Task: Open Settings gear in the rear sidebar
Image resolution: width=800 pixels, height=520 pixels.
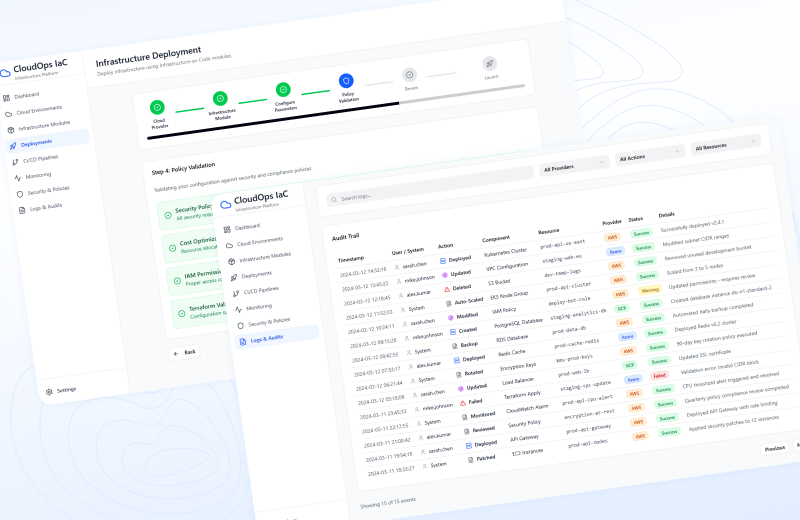Action: [x=49, y=389]
